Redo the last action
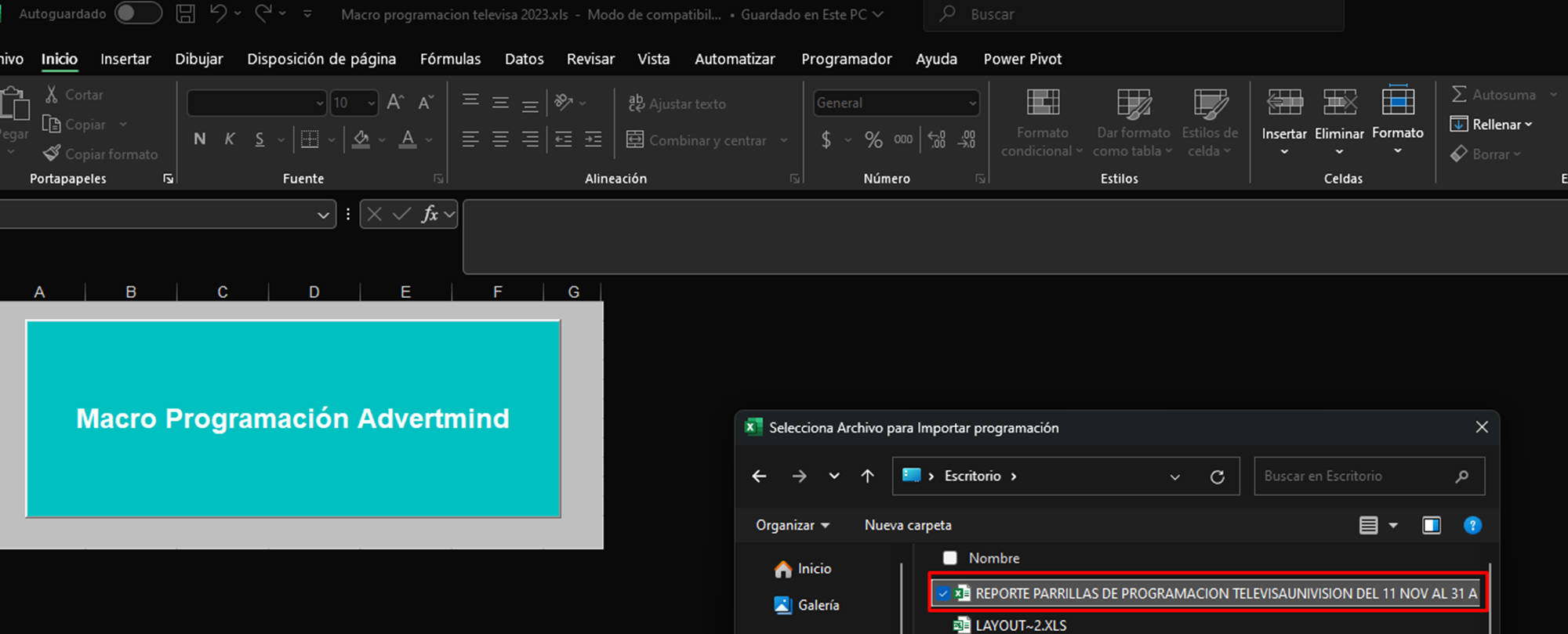The image size is (1568, 634). 263,13
